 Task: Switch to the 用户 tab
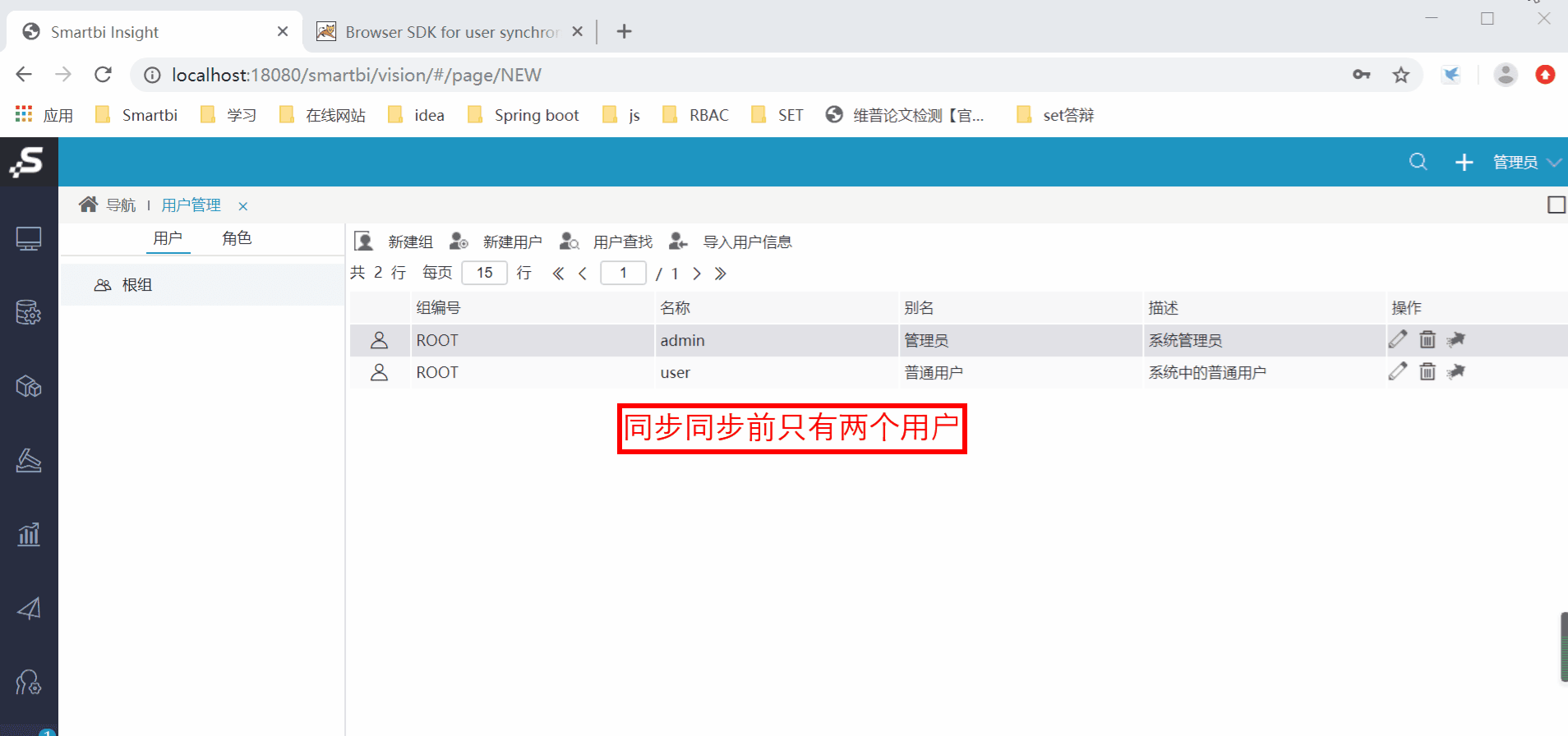pos(168,238)
